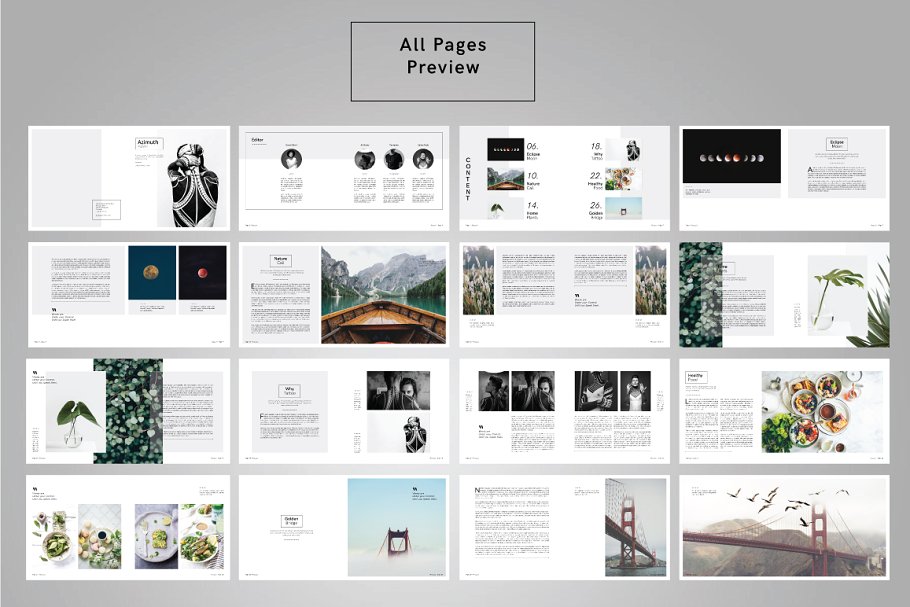Click the yellow moon photo
This screenshot has height=607, width=910.
(x=152, y=272)
